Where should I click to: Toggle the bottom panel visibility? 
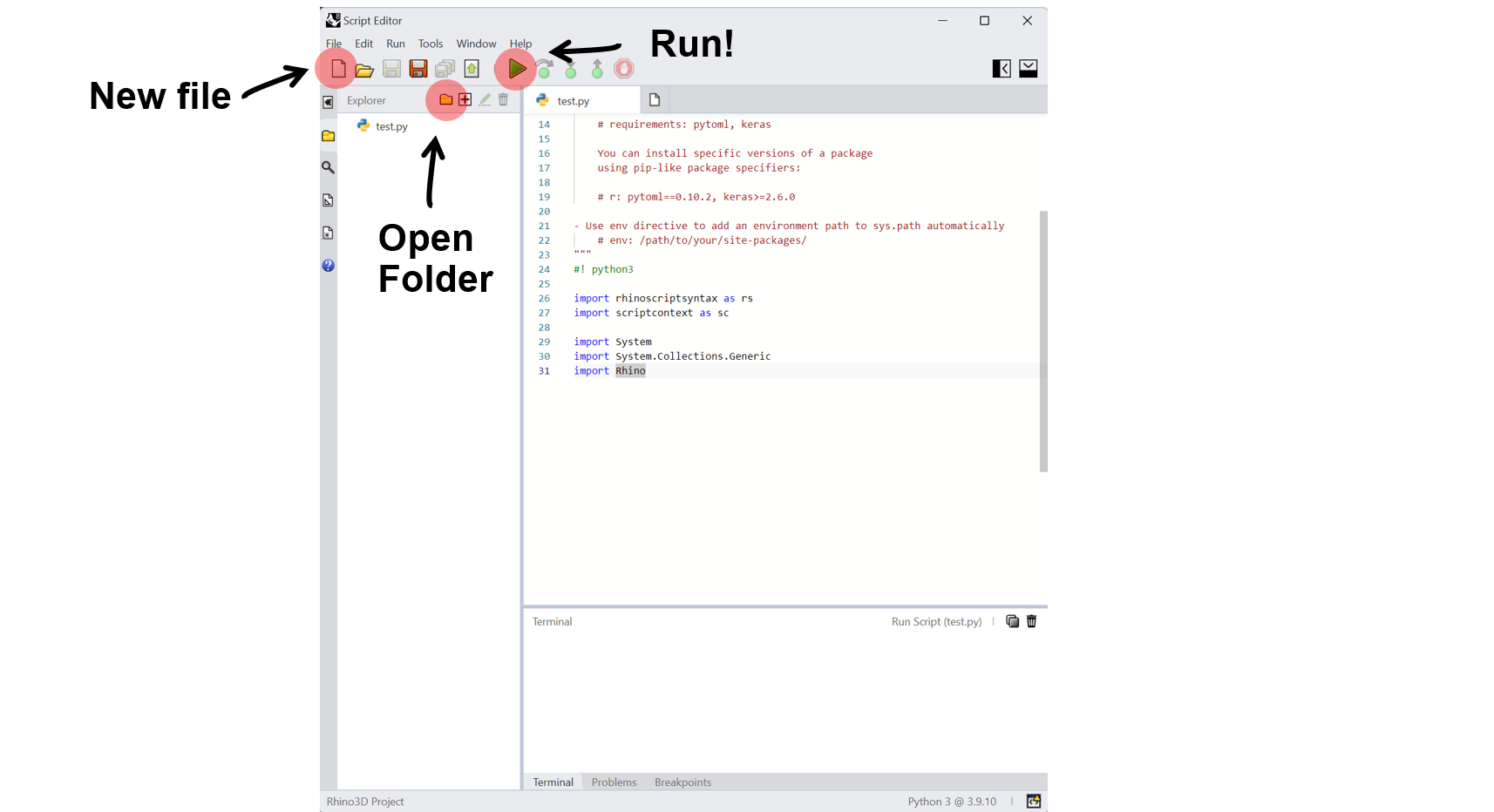tap(1029, 69)
